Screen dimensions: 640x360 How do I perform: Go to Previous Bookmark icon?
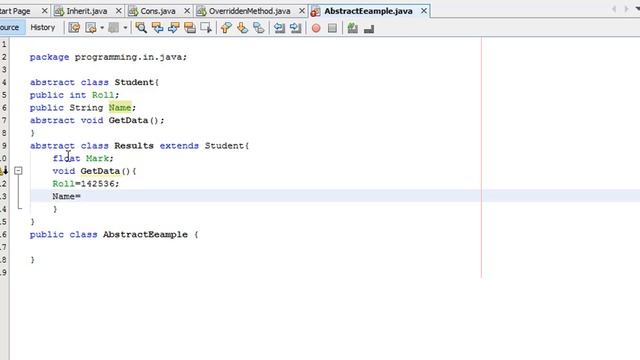coord(226,28)
